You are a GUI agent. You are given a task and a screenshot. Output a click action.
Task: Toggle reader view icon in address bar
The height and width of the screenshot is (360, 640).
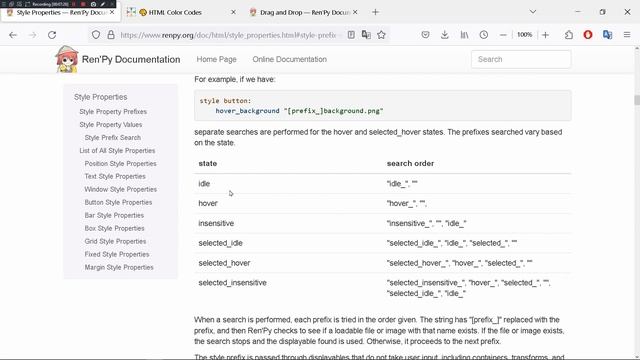point(351,35)
